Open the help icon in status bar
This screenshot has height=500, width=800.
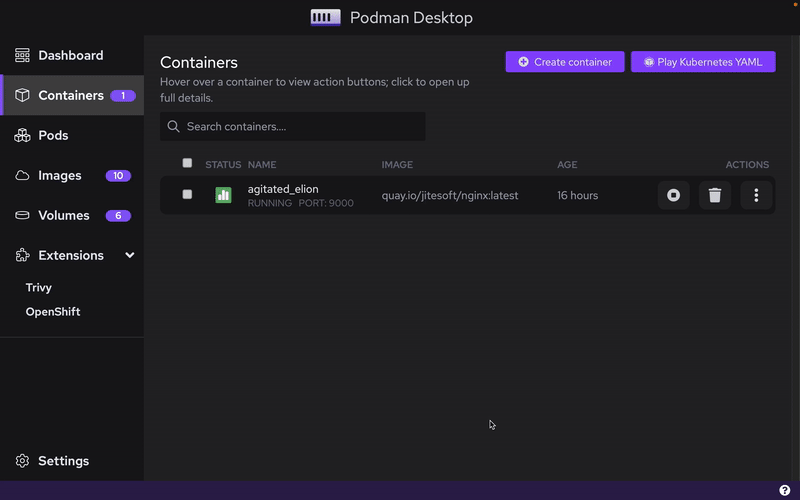(785, 490)
